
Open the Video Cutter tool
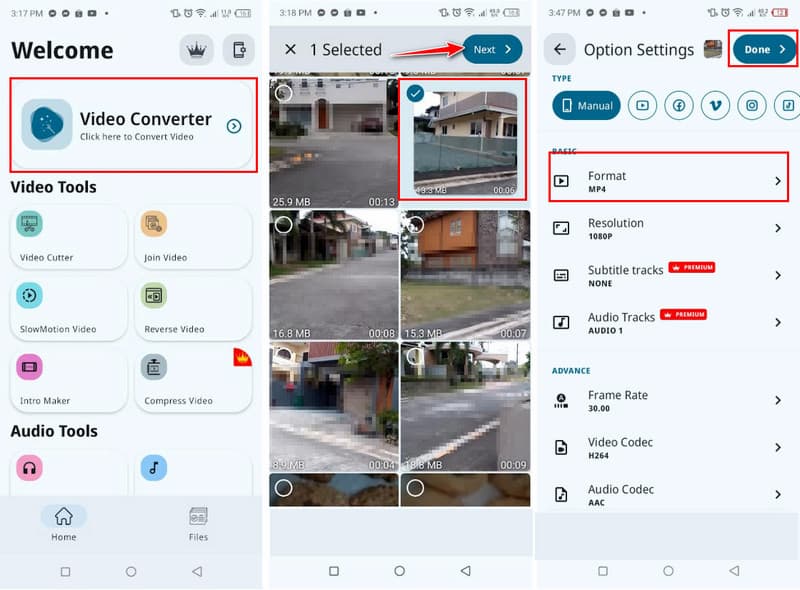(x=69, y=237)
